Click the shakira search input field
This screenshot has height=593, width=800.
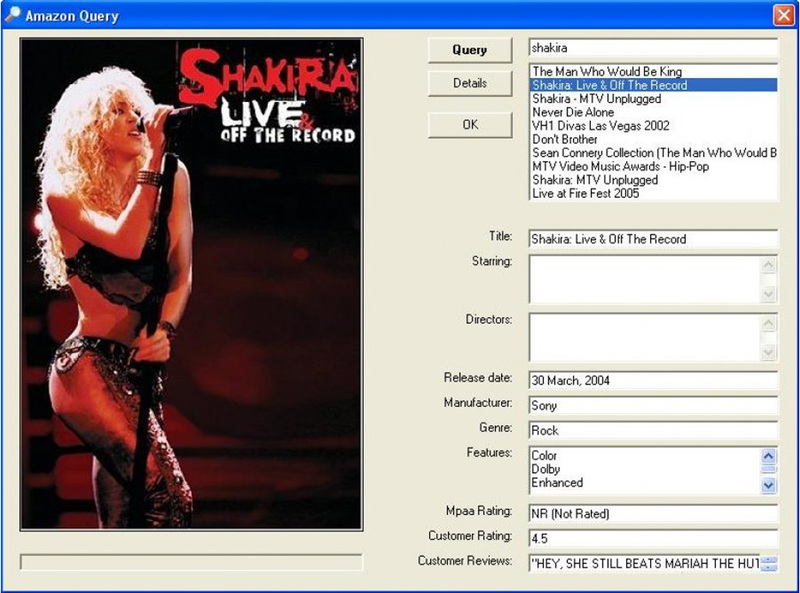tap(652, 48)
